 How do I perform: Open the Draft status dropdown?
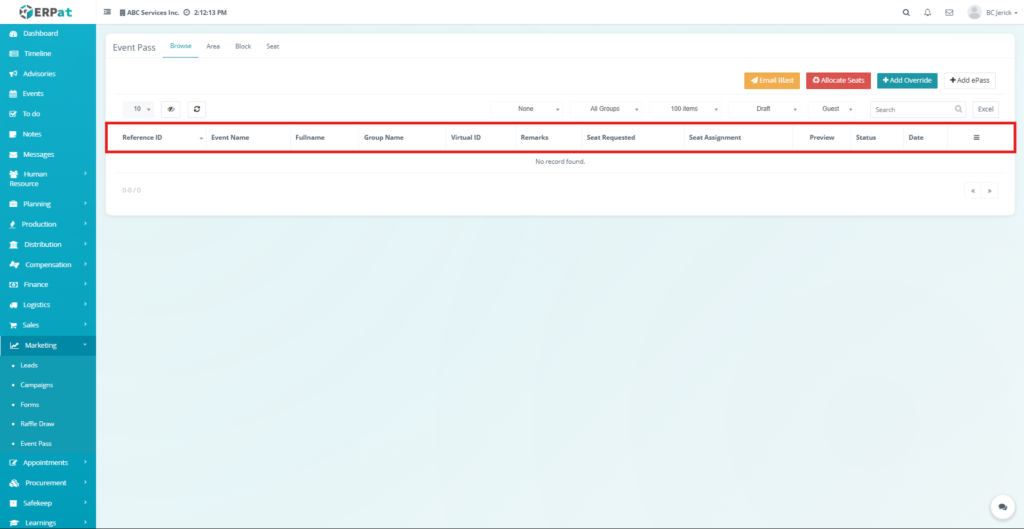pyautogui.click(x=764, y=109)
